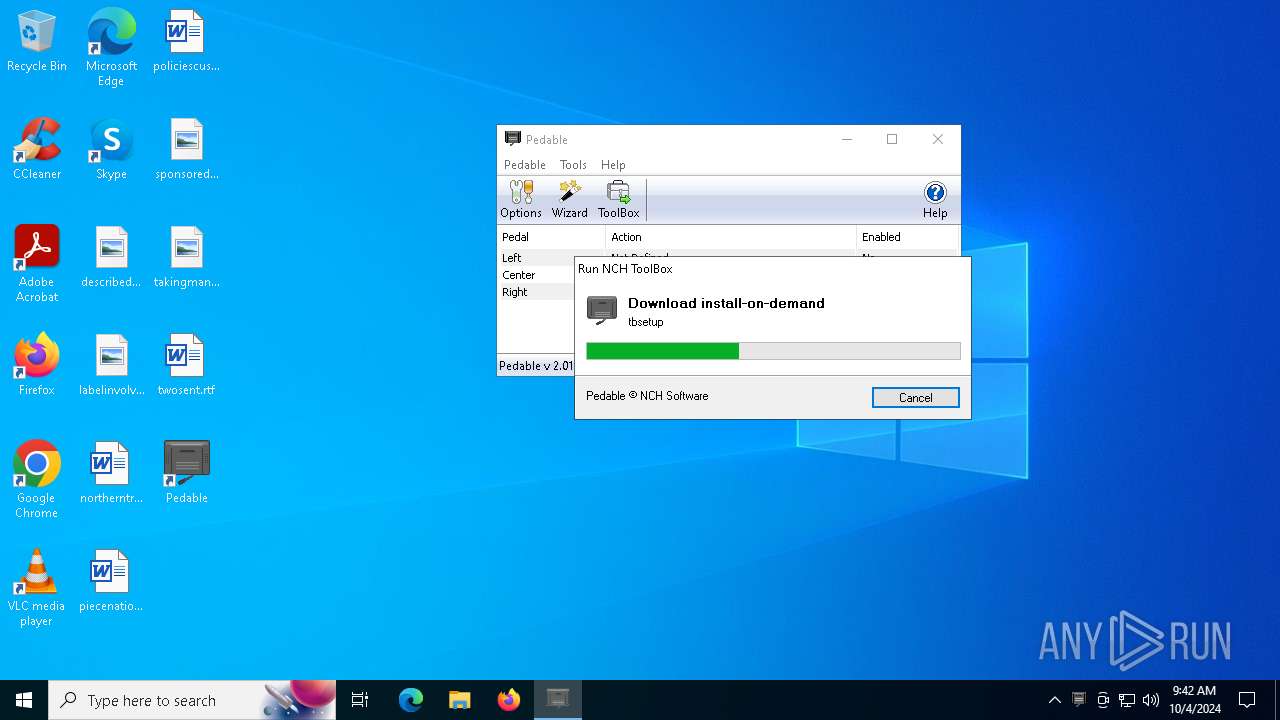Select the Skype desktop shortcut
The height and width of the screenshot is (720, 1280).
click(x=111, y=150)
